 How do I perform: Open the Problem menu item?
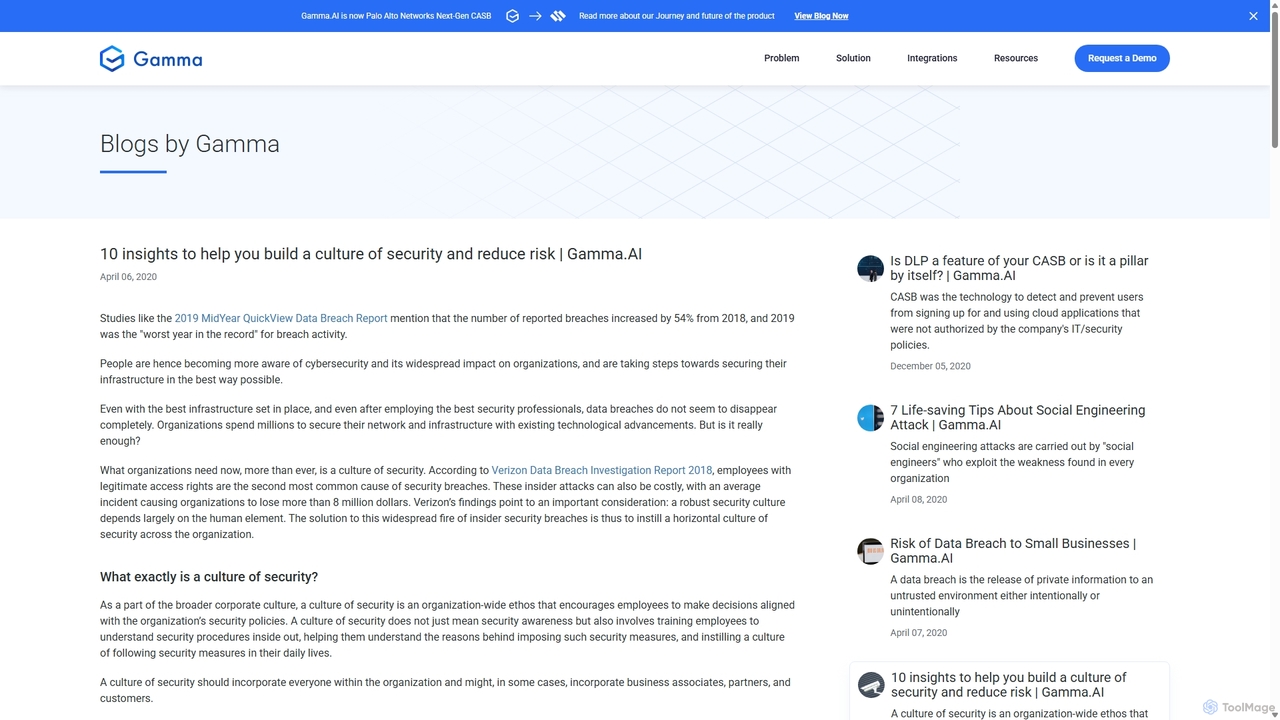click(781, 58)
